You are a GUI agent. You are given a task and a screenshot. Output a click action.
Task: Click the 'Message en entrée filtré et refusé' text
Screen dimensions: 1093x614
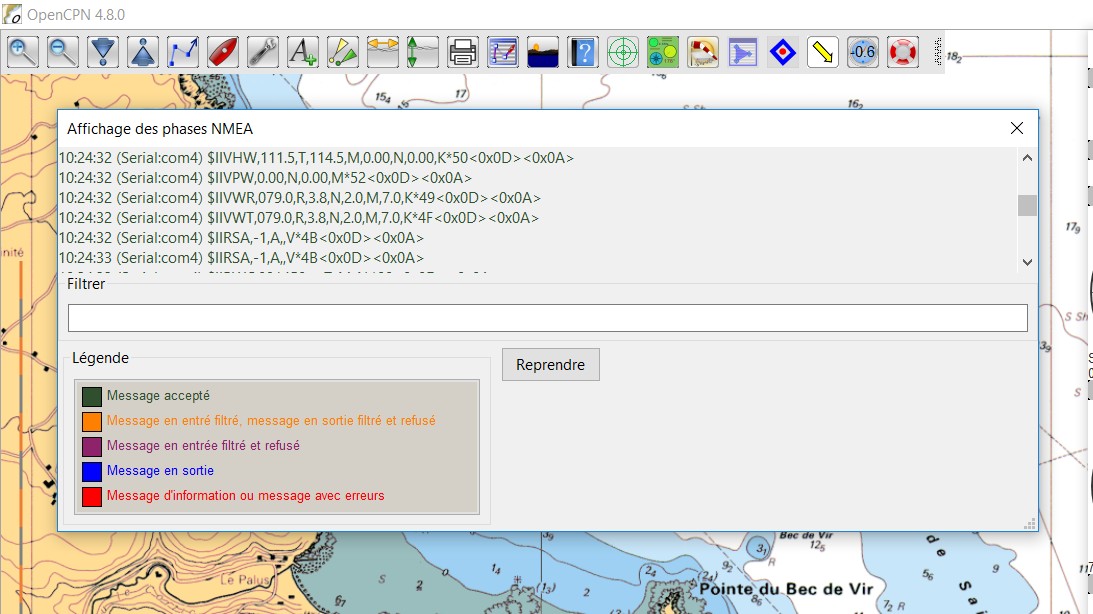point(204,446)
